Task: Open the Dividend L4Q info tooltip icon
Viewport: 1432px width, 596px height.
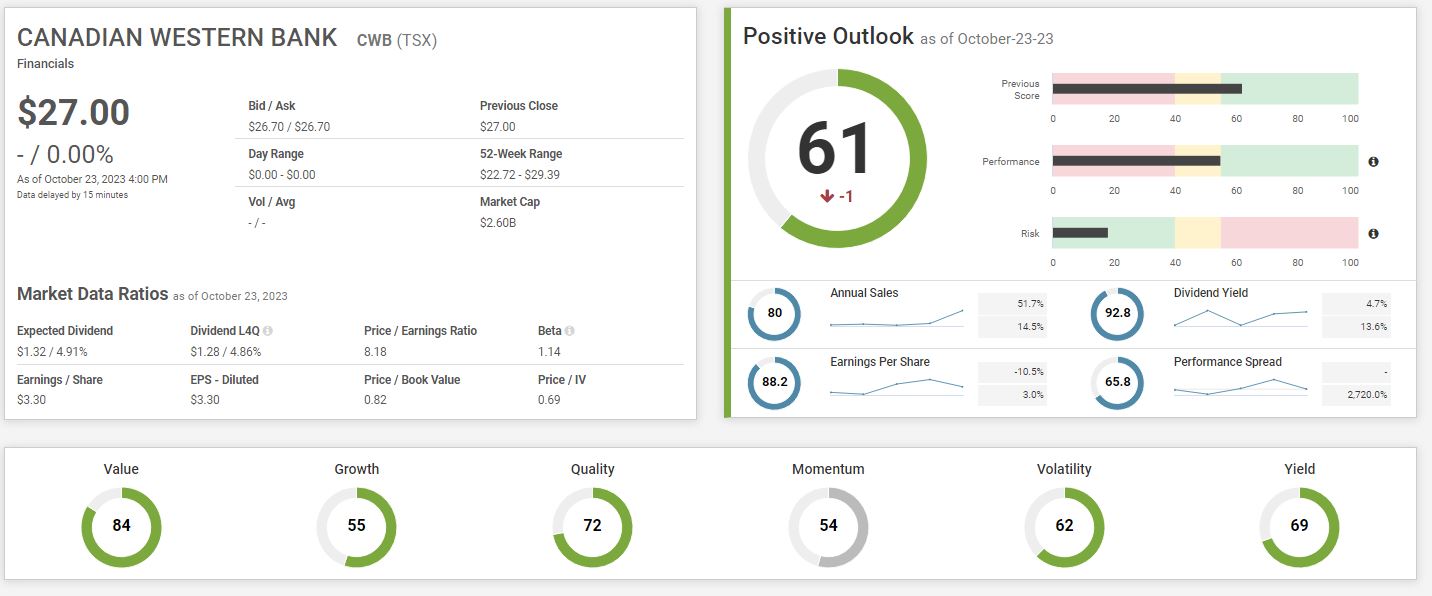Action: coord(268,331)
